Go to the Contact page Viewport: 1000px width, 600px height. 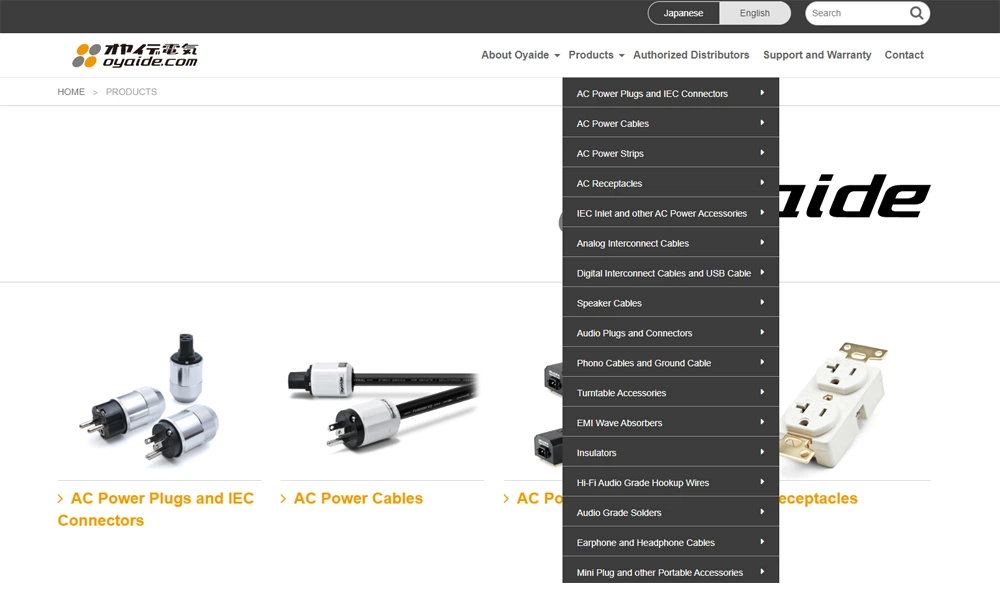pyautogui.click(x=904, y=55)
